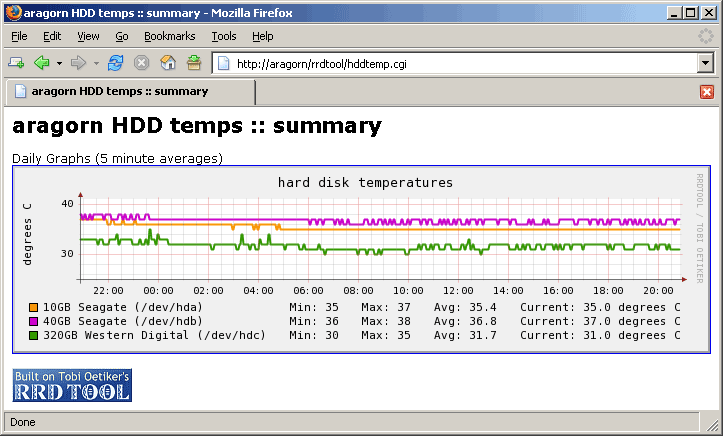Click the "Daily Graphs (5 minute averages)" text
The height and width of the screenshot is (436, 723).
pyautogui.click(x=117, y=159)
